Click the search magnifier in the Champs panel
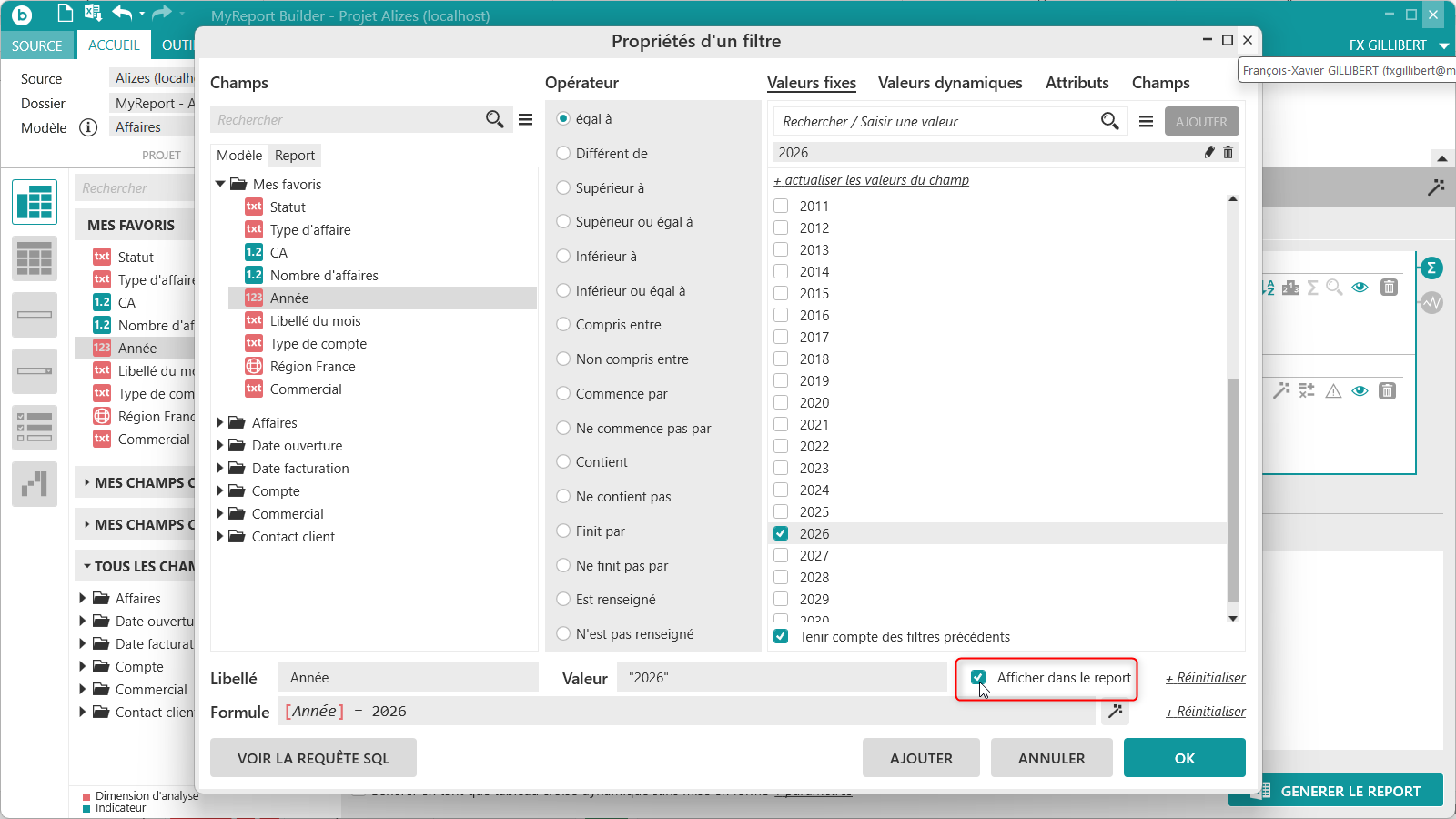This screenshot has width=1456, height=819. click(x=494, y=119)
